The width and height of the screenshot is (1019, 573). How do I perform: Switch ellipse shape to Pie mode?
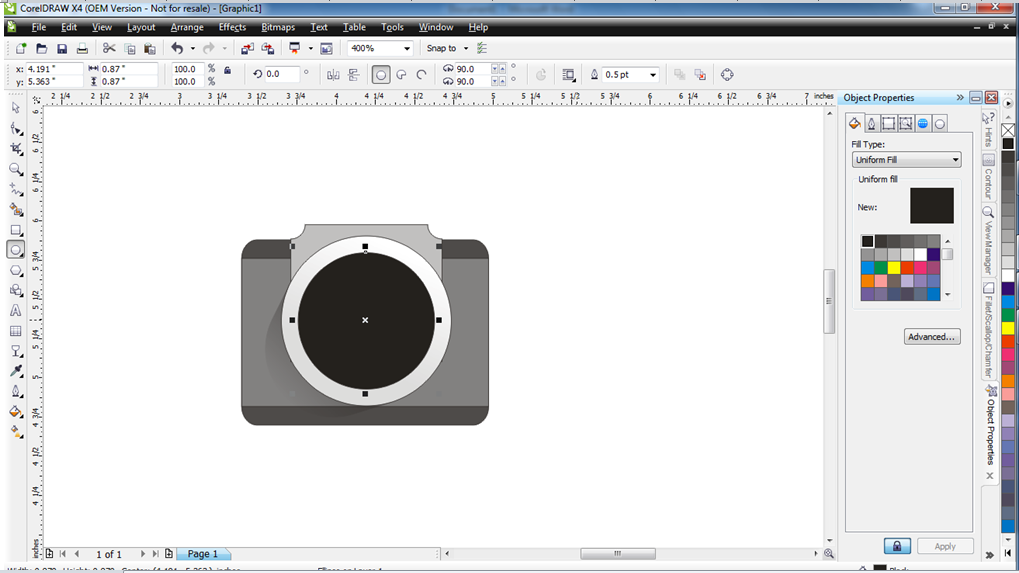[x=401, y=74]
